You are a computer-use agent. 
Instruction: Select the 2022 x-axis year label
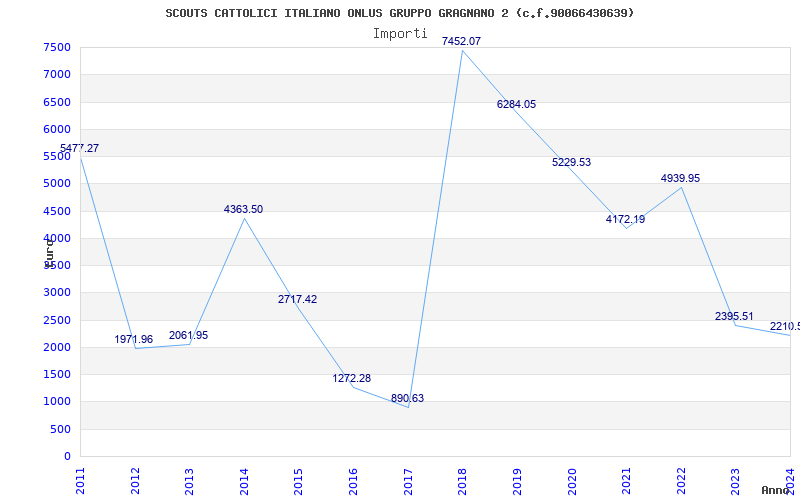coord(681,481)
